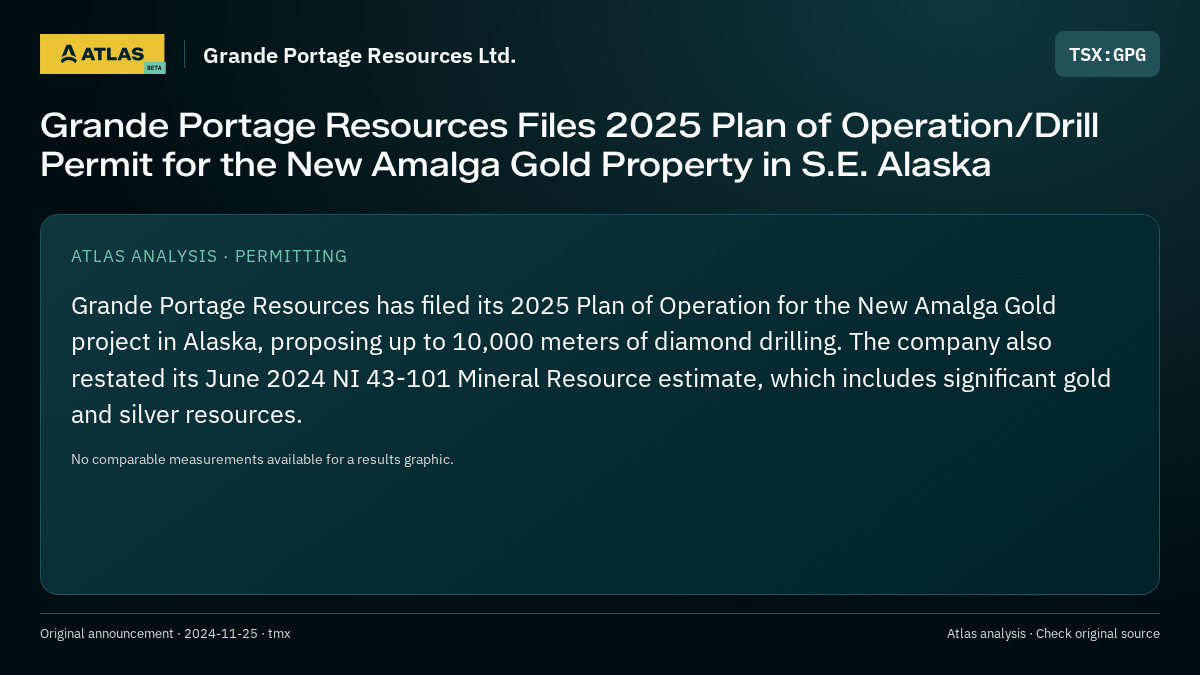Click the headline about the 2025 Plan of Operation

click(x=569, y=145)
